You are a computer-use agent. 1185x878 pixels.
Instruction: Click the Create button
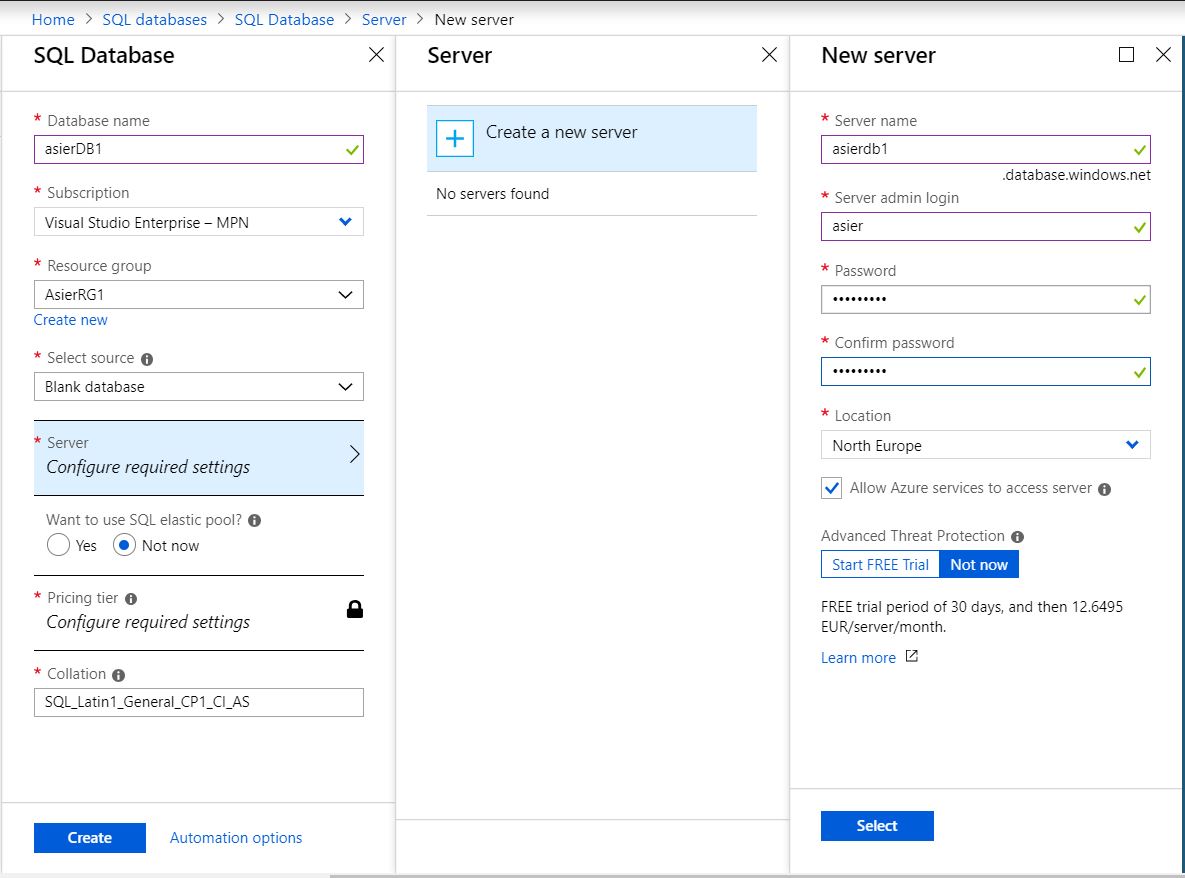coord(89,837)
